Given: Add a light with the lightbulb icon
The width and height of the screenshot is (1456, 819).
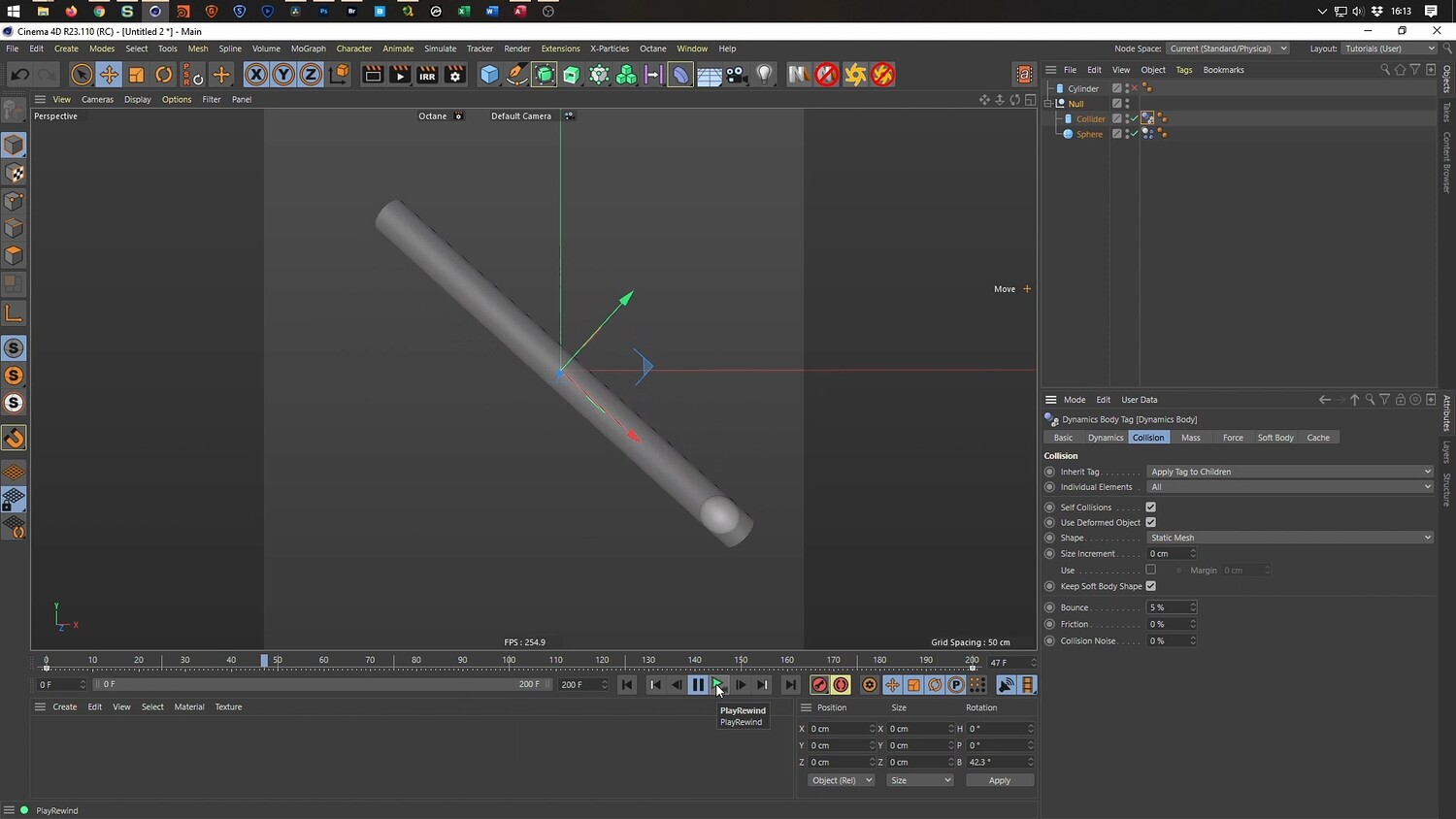Looking at the screenshot, I should click(x=765, y=75).
